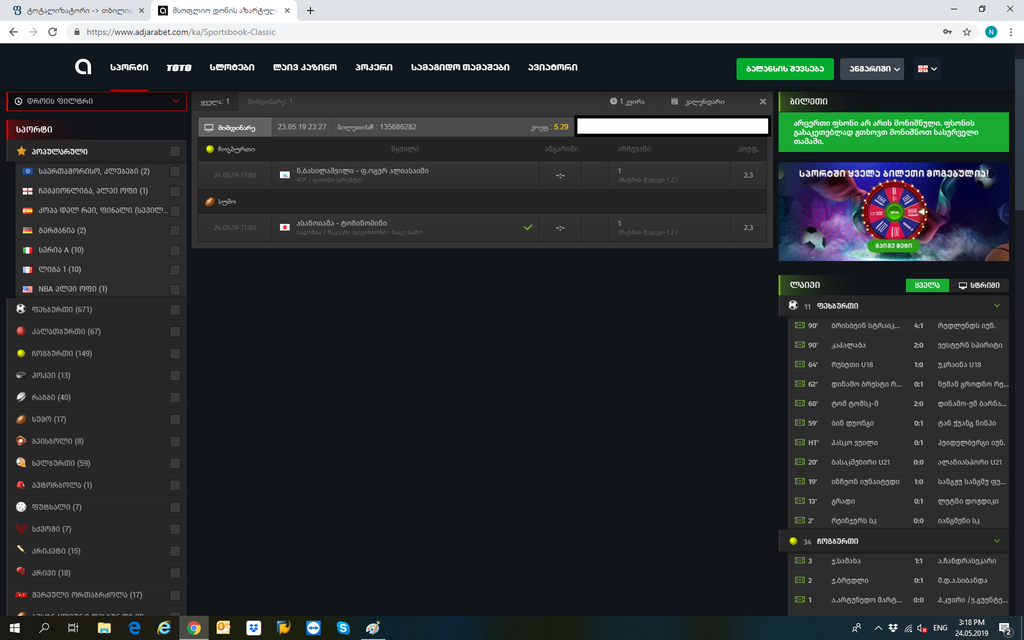
Task: Collapse the live ჩოგბურთი section chevron
Action: click(997, 541)
